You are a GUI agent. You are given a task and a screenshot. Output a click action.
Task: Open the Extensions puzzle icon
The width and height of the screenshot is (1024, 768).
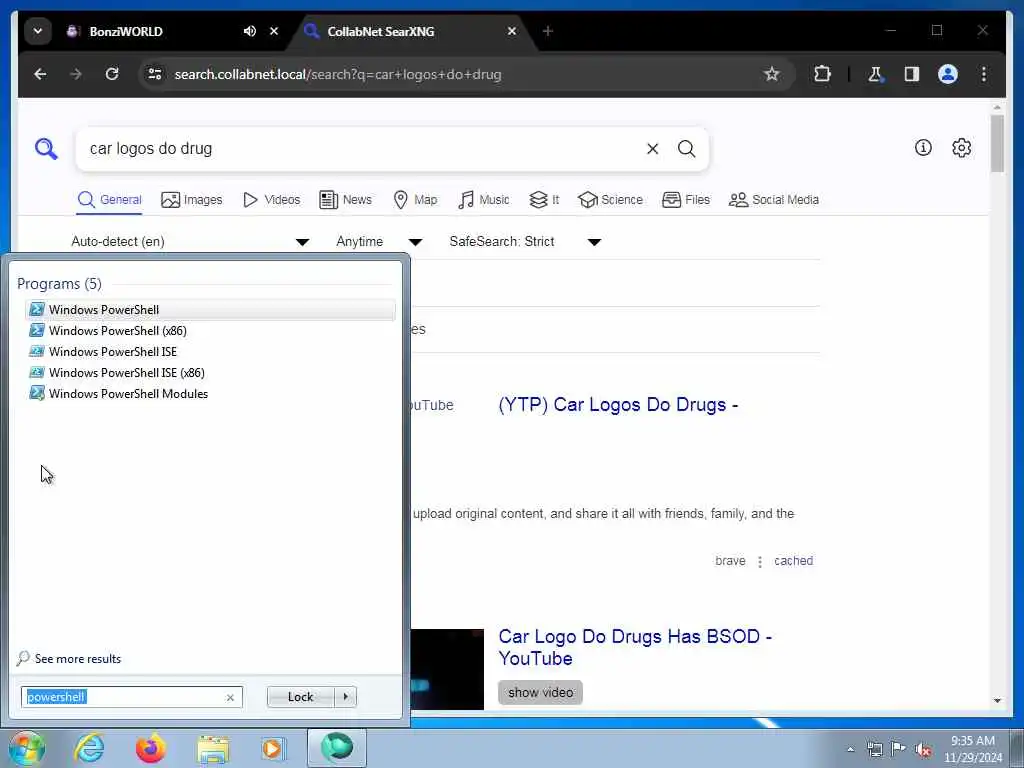point(822,74)
